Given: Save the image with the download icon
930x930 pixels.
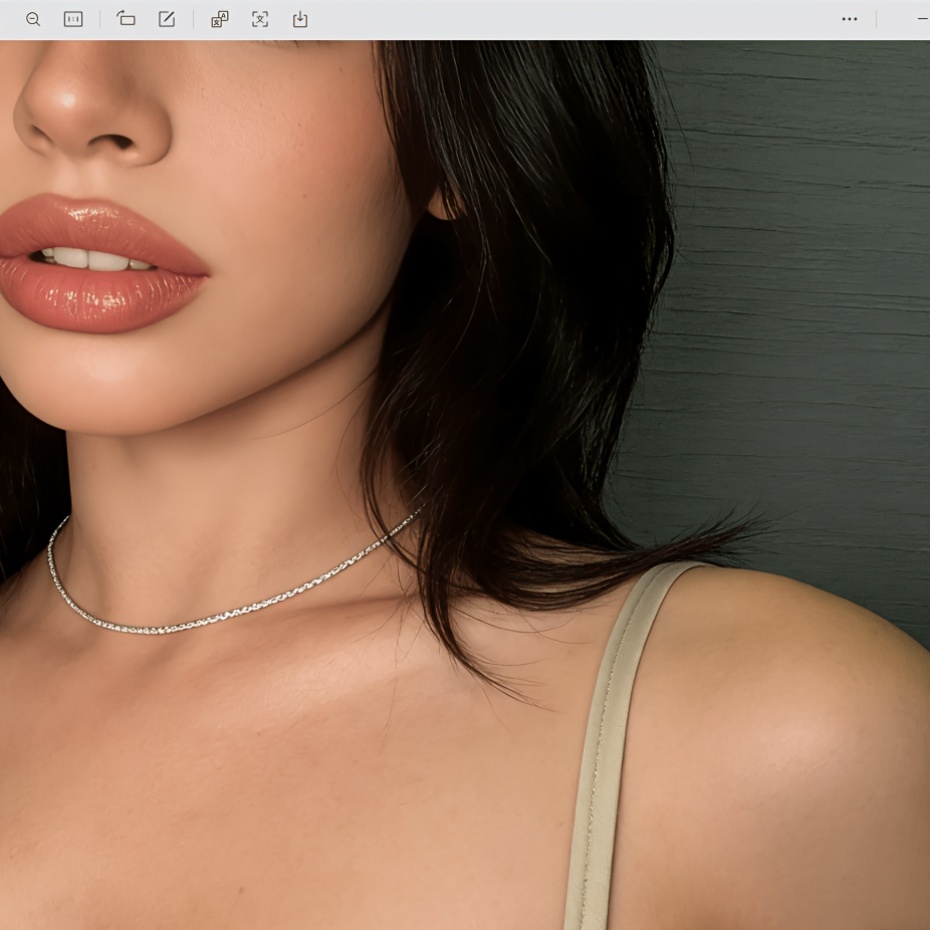Looking at the screenshot, I should click(x=300, y=20).
